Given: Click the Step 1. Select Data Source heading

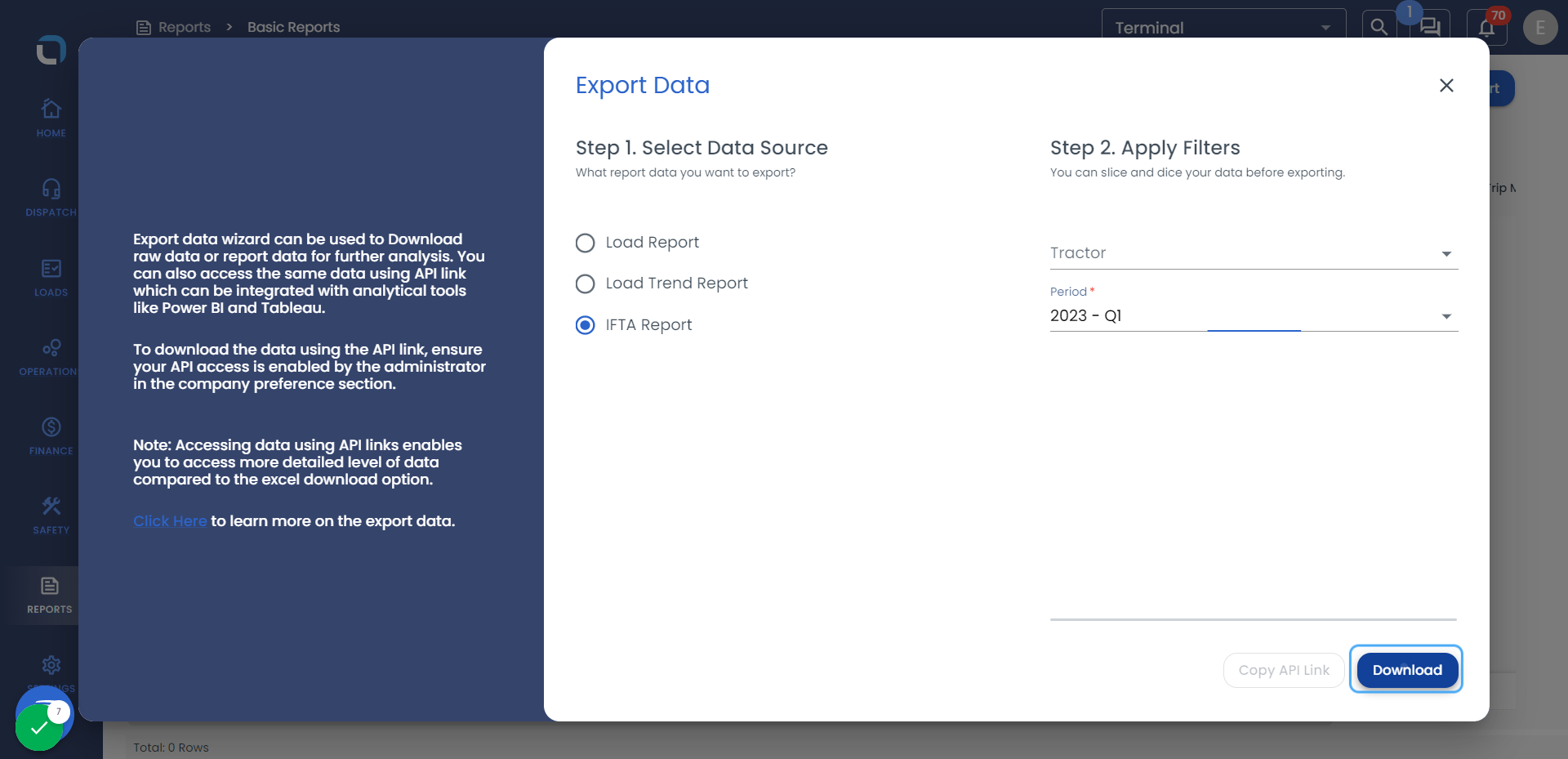Looking at the screenshot, I should (x=702, y=148).
